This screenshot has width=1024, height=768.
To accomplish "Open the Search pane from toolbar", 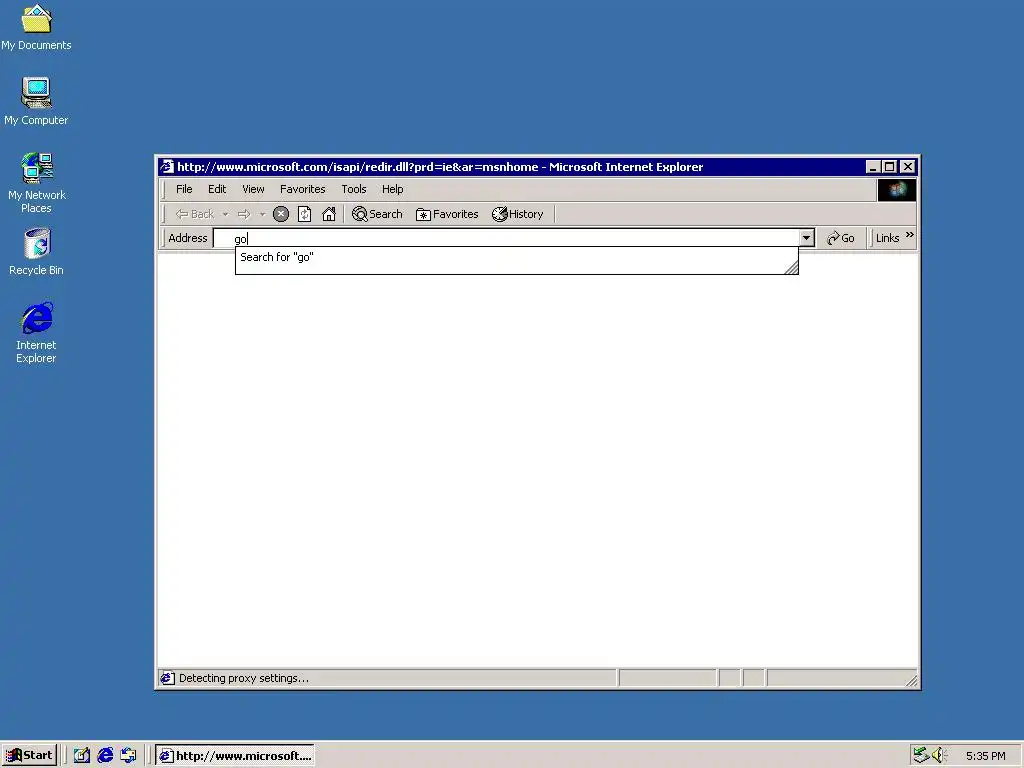I will (377, 214).
